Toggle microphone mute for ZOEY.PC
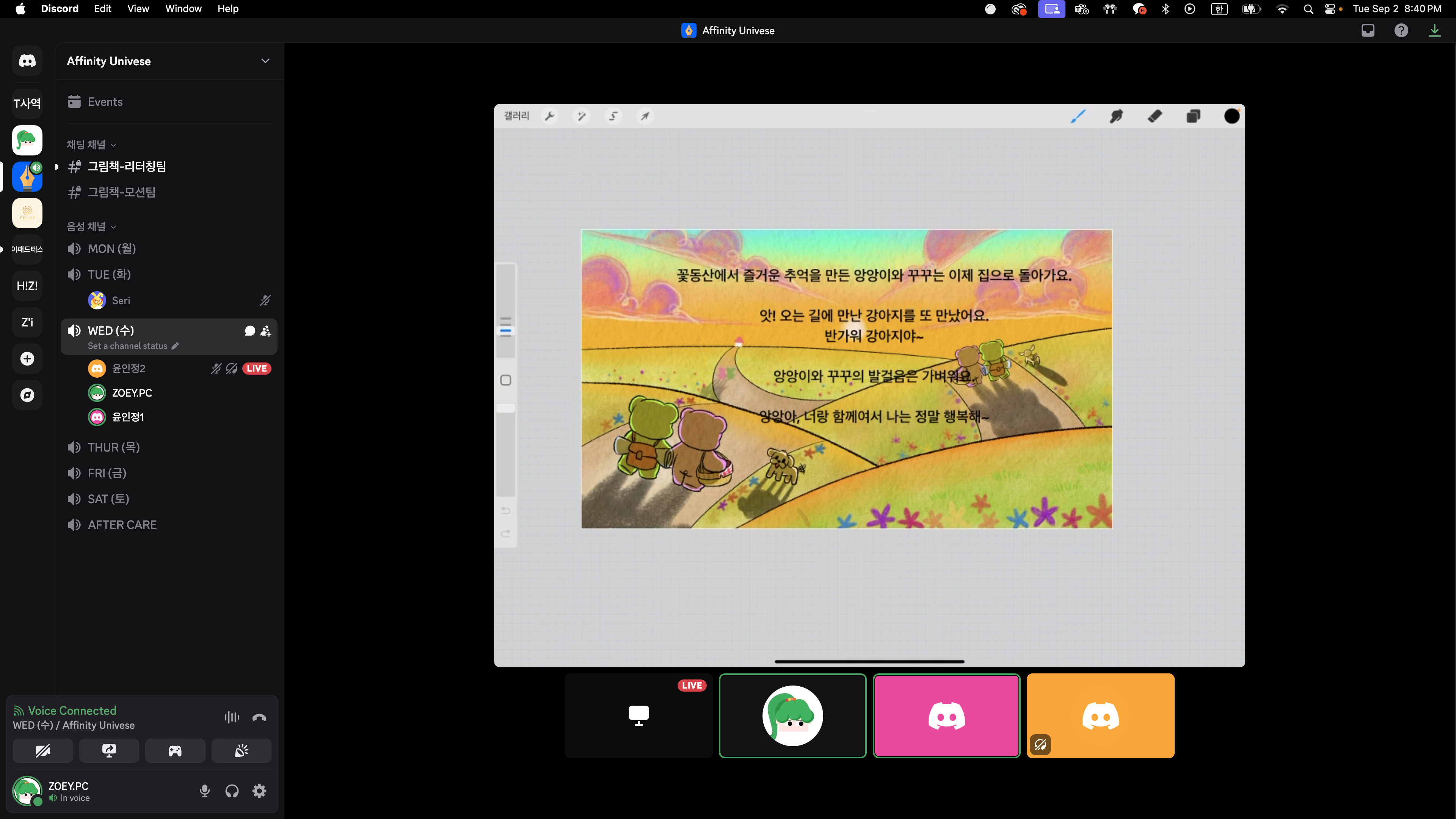The height and width of the screenshot is (819, 1456). tap(205, 791)
